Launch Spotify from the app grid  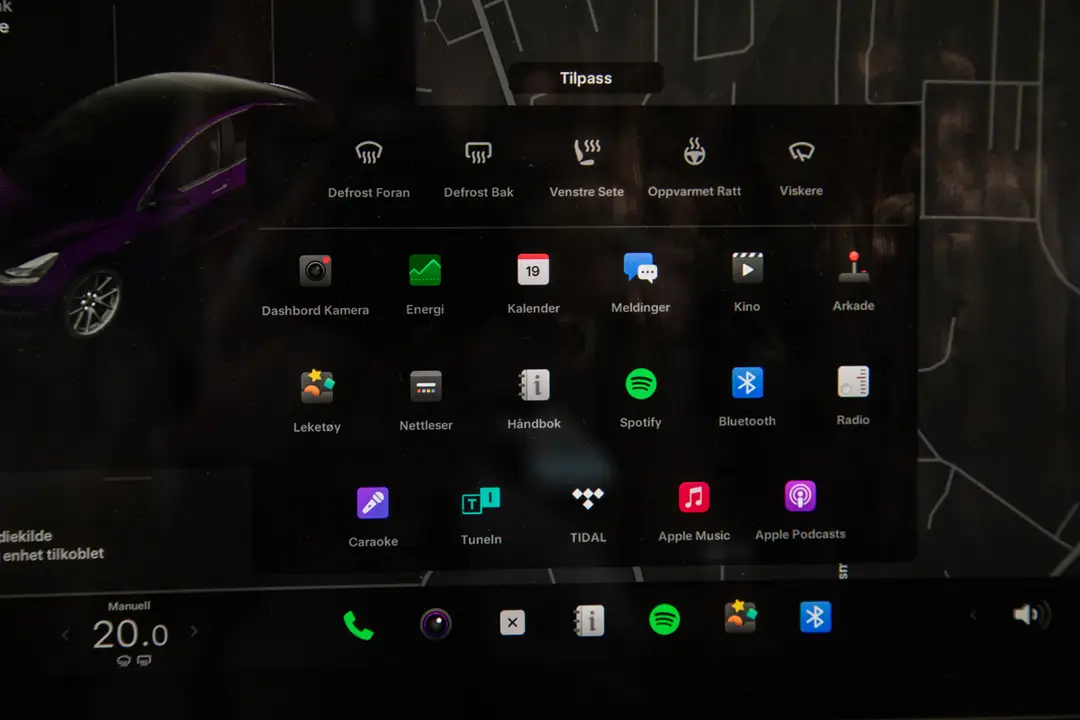click(x=641, y=398)
